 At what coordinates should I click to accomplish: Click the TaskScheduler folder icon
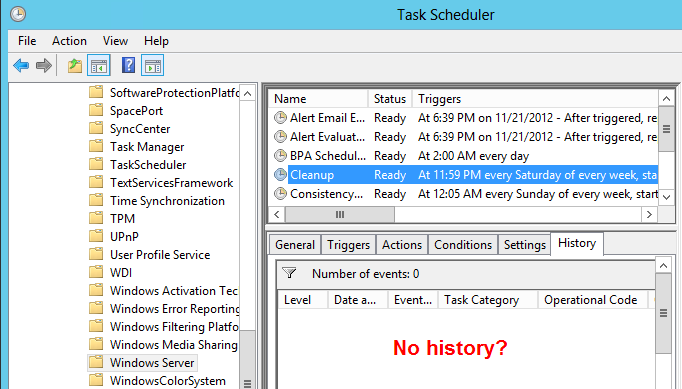96,164
